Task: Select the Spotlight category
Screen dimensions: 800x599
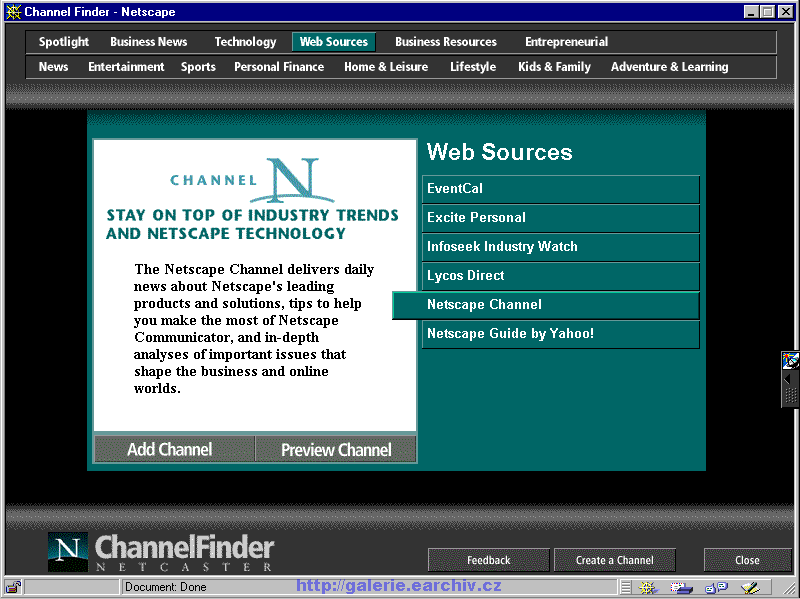Action: click(x=64, y=42)
